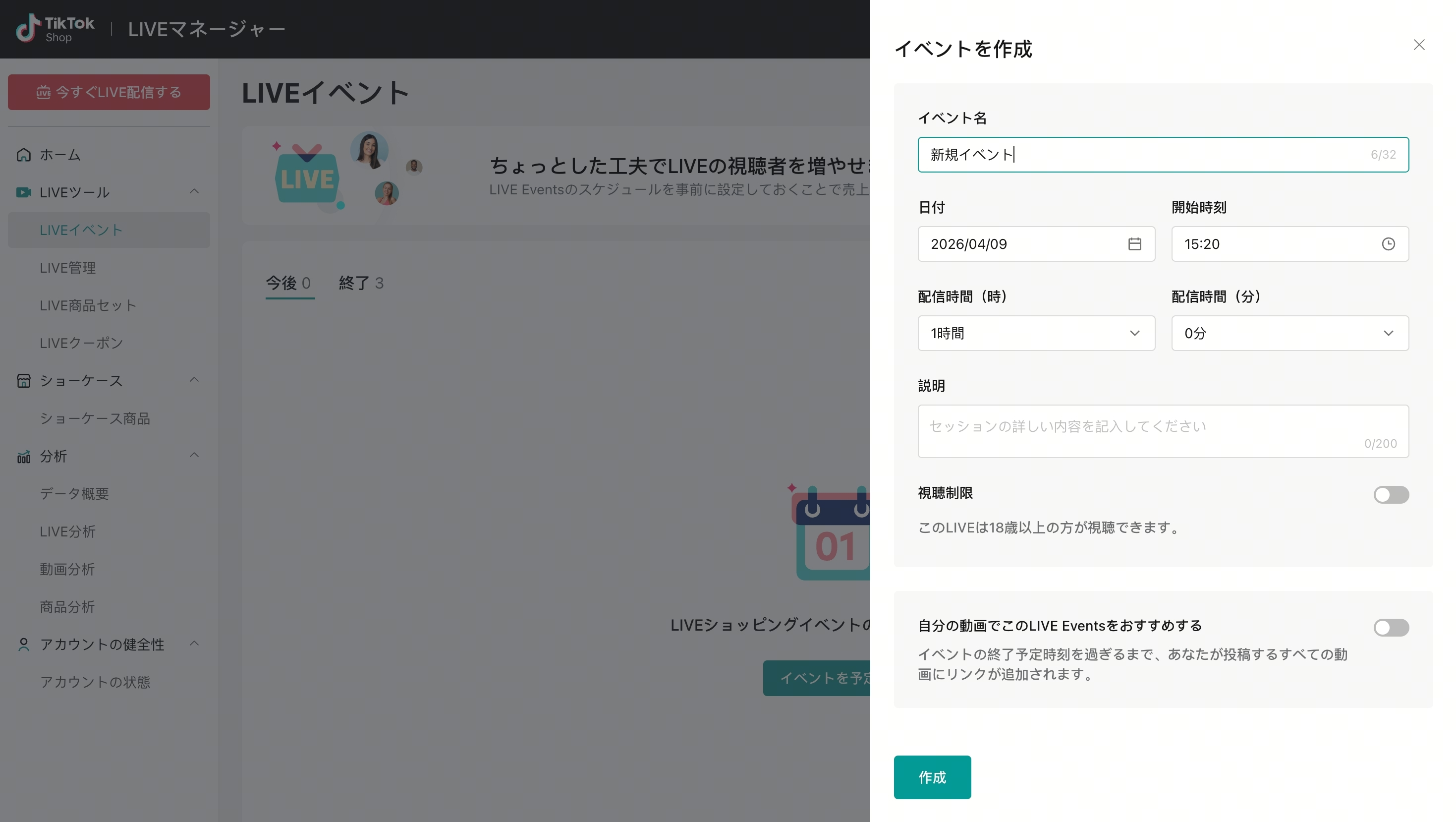The width and height of the screenshot is (1456, 822).
Task: Enable 自分の動画でこのLIVE Eventsをおすすめする switch
Action: pos(1391,628)
